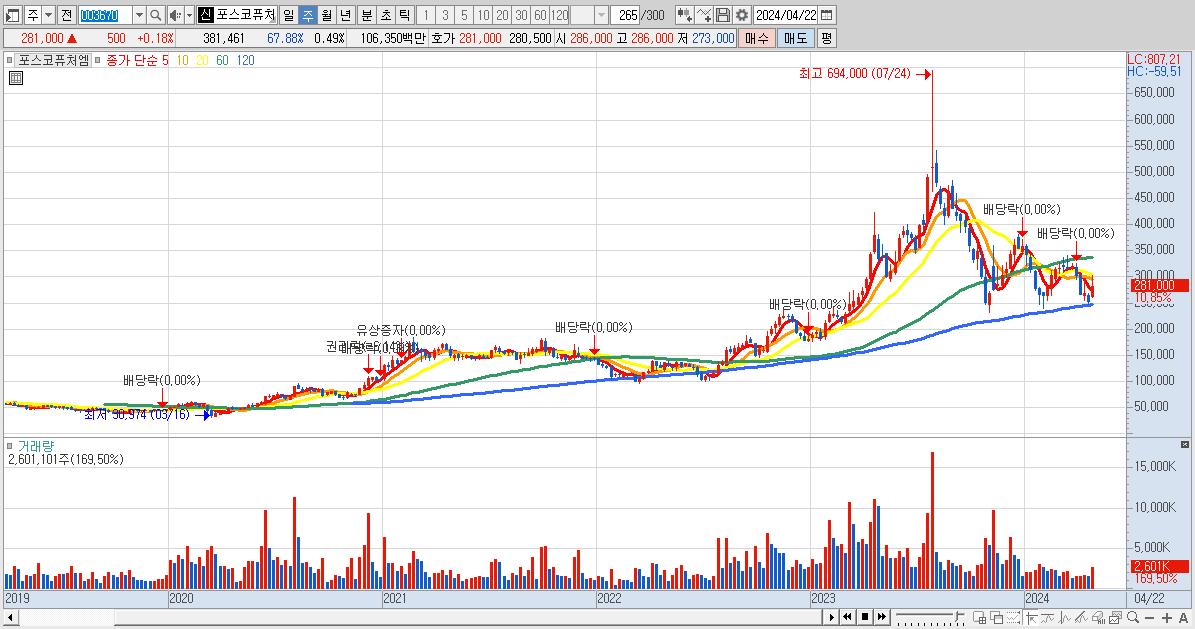Select the 초 (second) period button

click(386, 15)
